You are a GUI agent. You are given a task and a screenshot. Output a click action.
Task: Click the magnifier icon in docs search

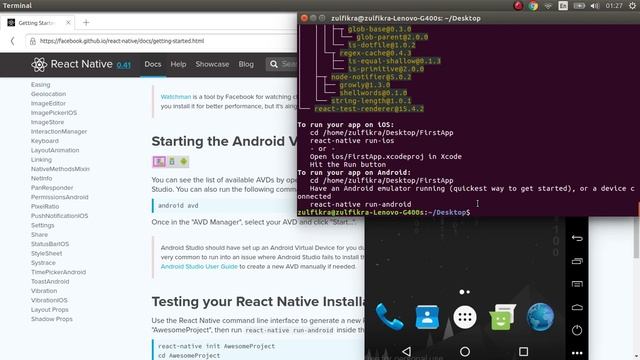click(x=273, y=64)
